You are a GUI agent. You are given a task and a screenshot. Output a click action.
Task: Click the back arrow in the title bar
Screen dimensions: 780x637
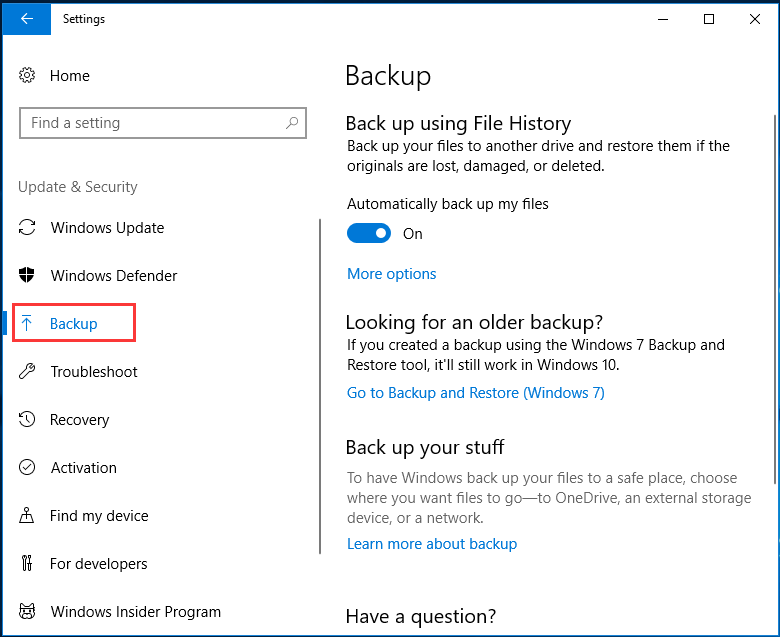26,19
